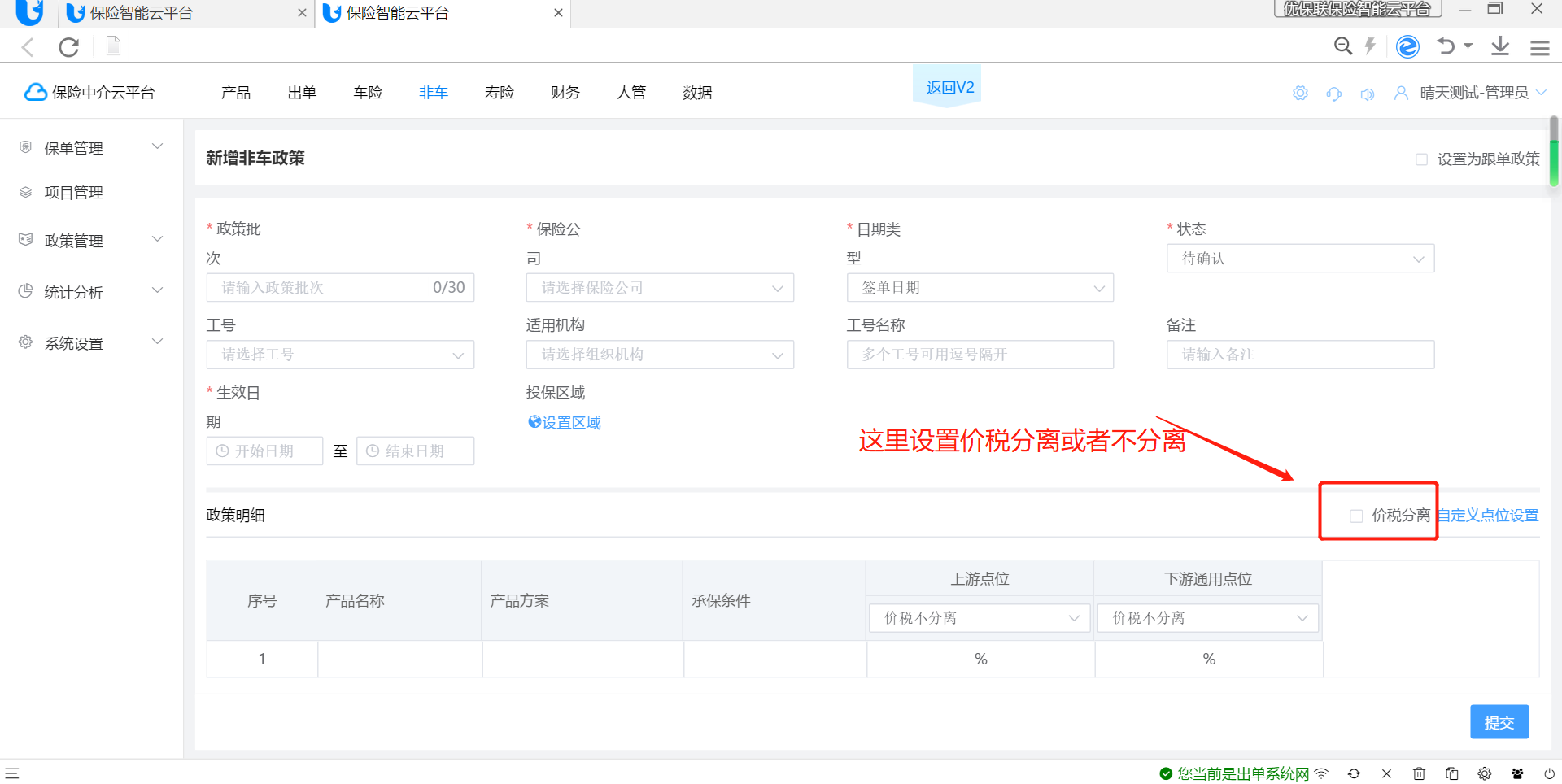Switch to the first 保险智能云平台 tab
This screenshot has height=784, width=1562.
point(187,13)
